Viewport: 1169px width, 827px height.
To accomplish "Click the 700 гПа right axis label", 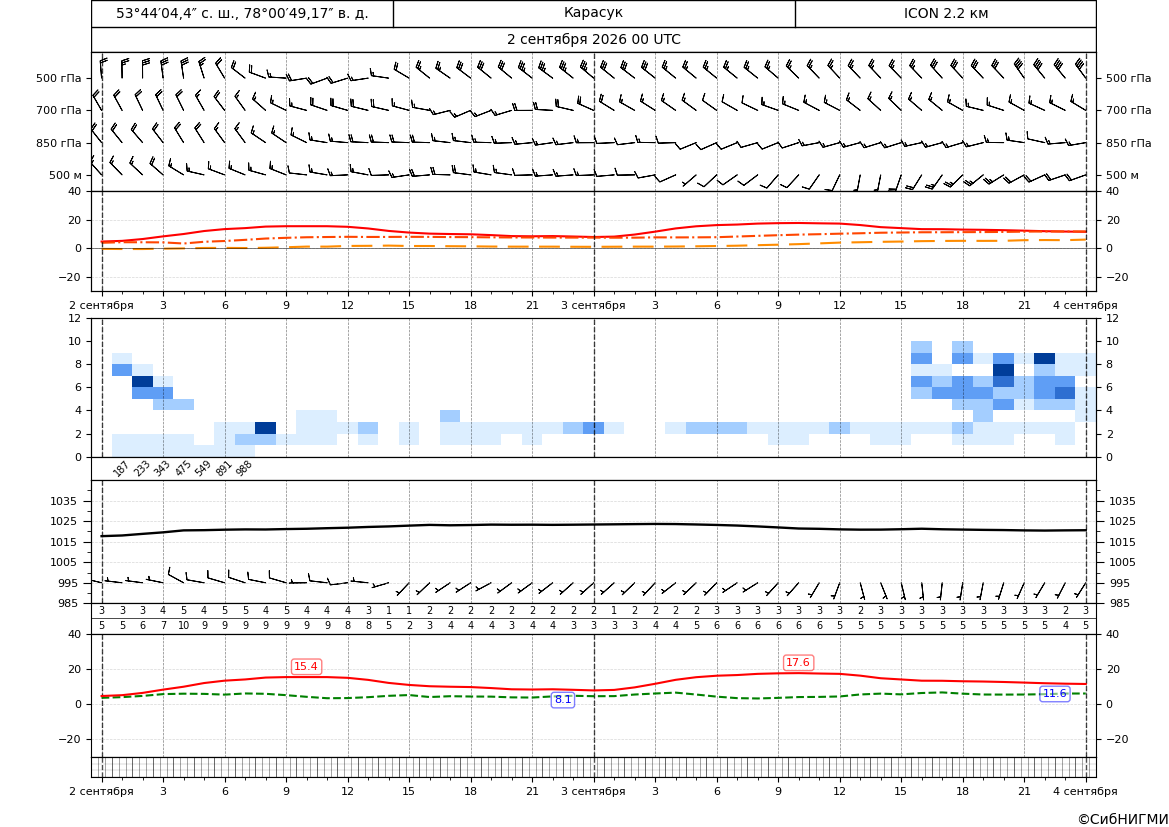I will [x=1128, y=110].
